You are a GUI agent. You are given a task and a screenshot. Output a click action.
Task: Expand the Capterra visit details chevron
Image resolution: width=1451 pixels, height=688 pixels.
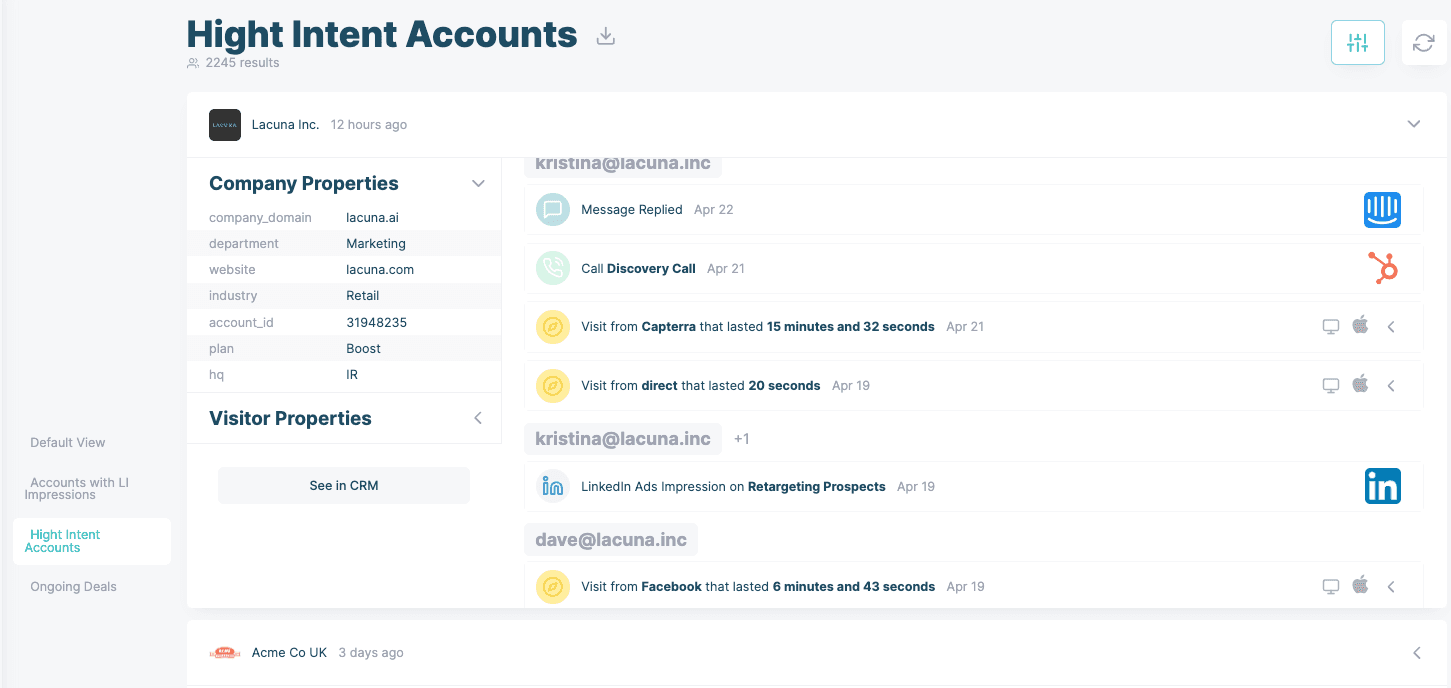[1391, 327]
